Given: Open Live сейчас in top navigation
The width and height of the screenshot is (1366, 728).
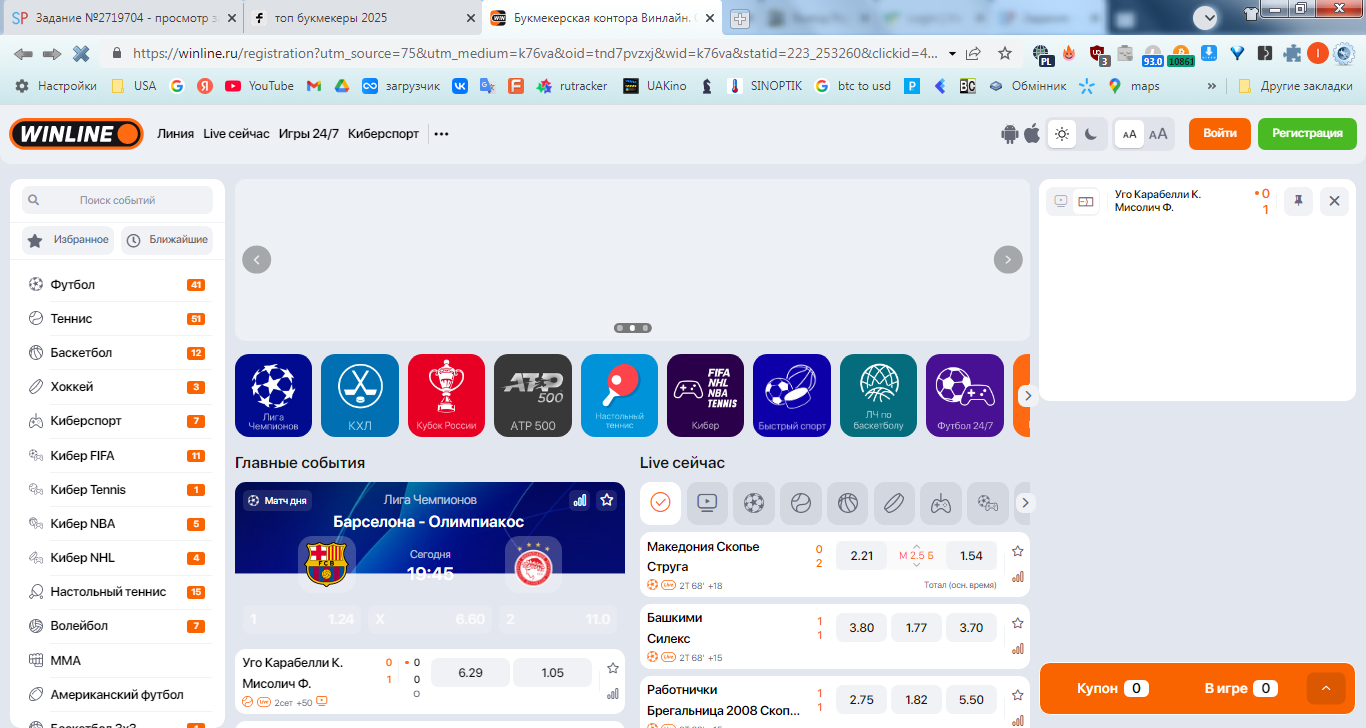Looking at the screenshot, I should tap(236, 134).
